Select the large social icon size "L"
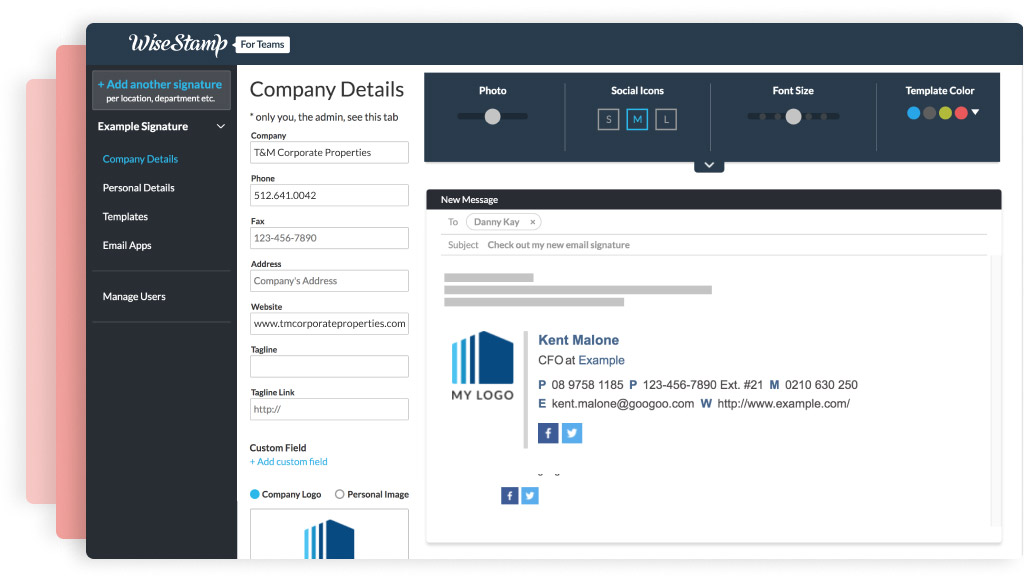This screenshot has height=581, width=1024. (666, 118)
